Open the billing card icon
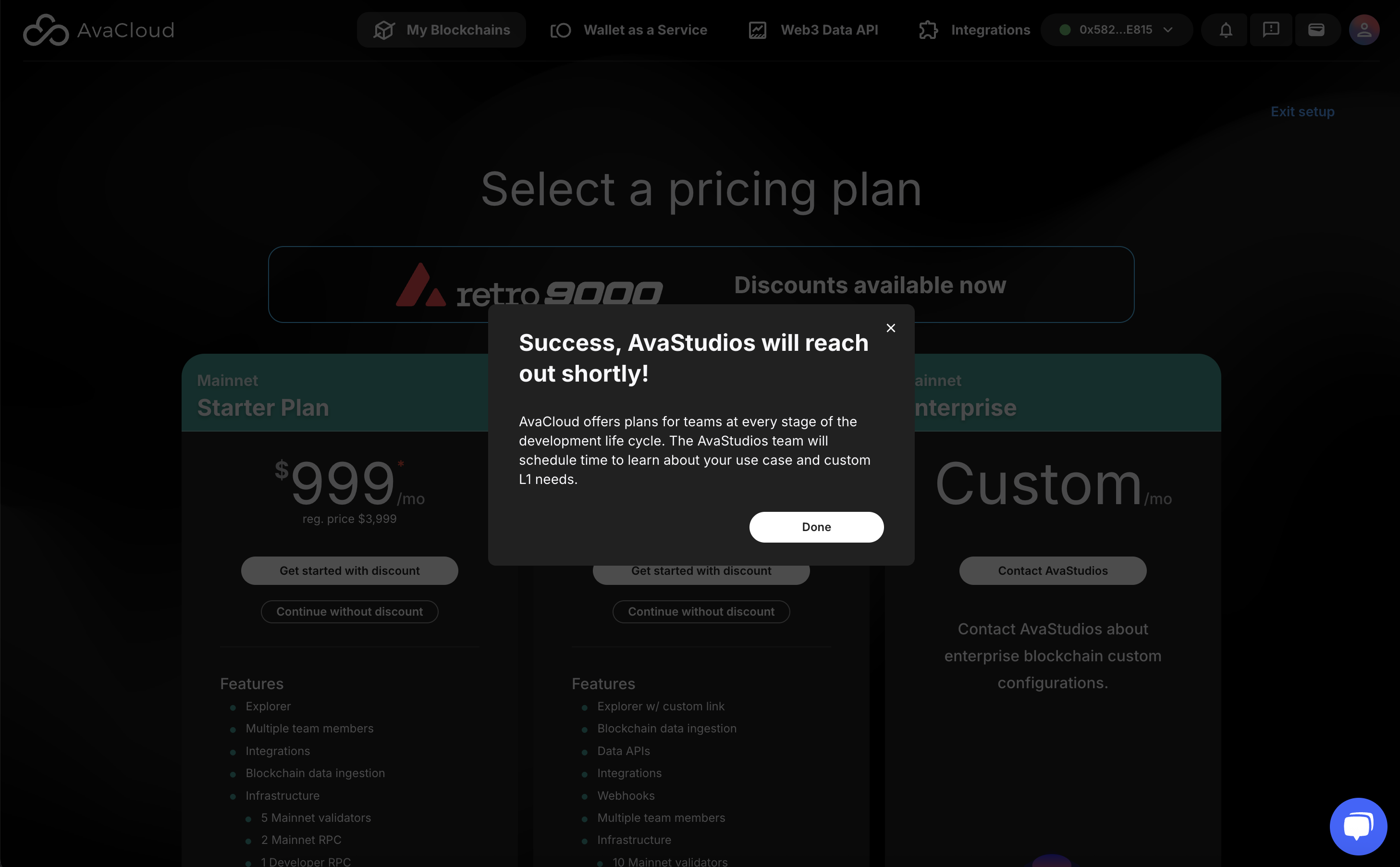Viewport: 1400px width, 867px height. pos(1316,30)
